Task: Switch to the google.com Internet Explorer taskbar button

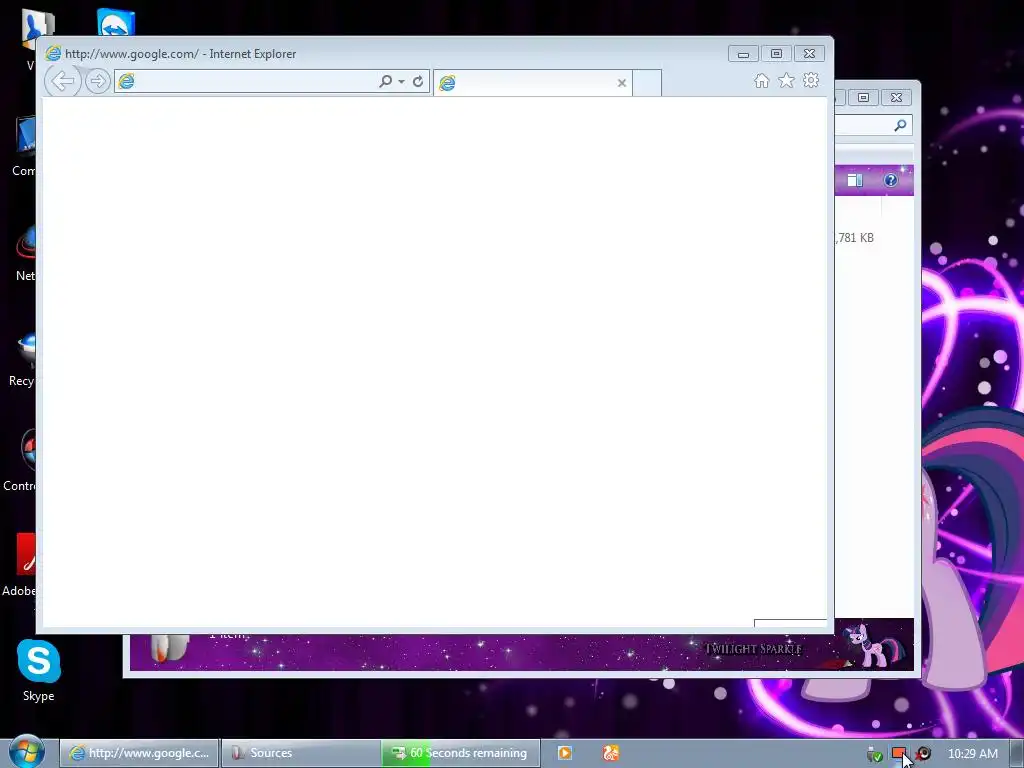Action: tap(139, 753)
